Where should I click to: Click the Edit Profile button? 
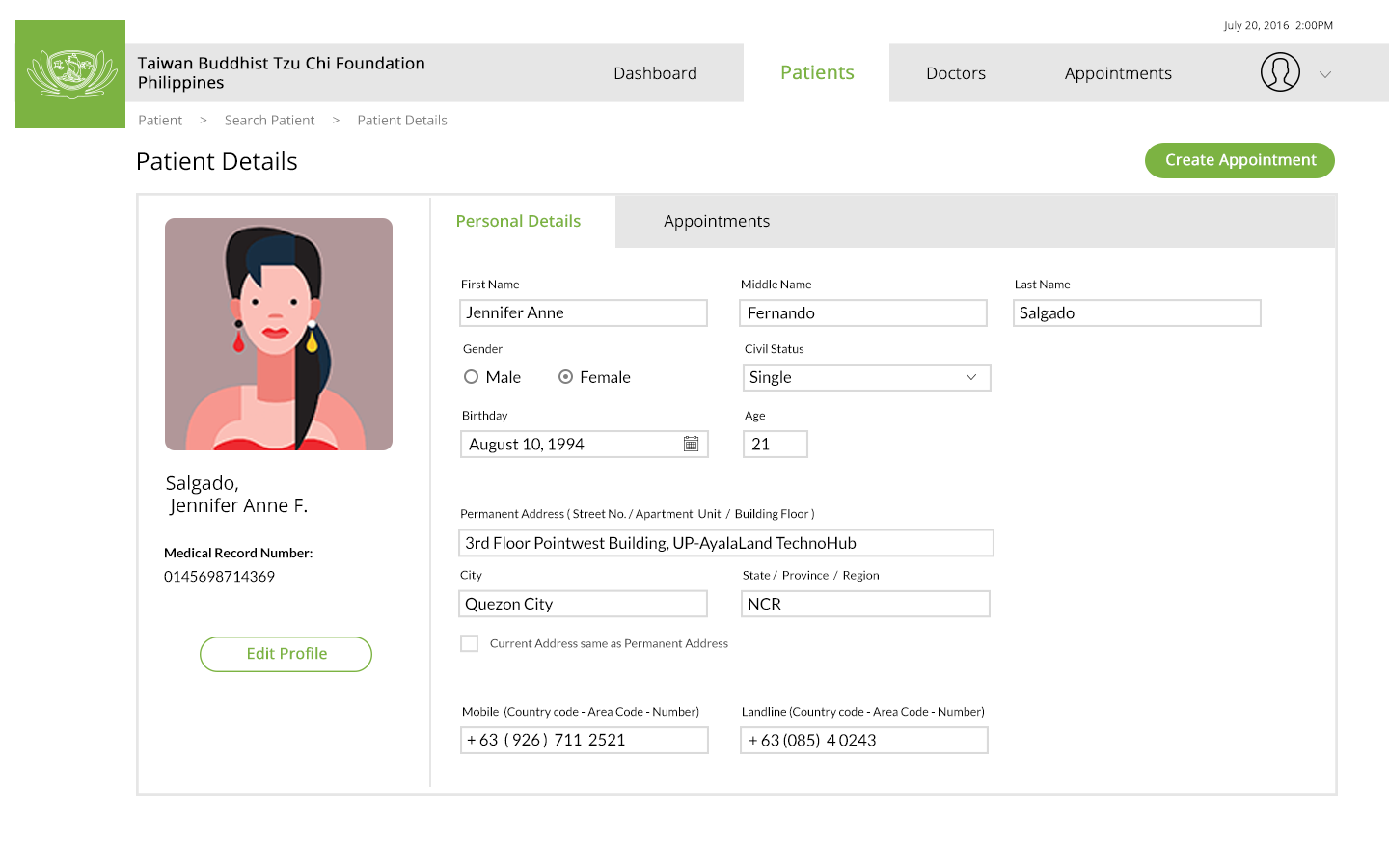click(286, 654)
